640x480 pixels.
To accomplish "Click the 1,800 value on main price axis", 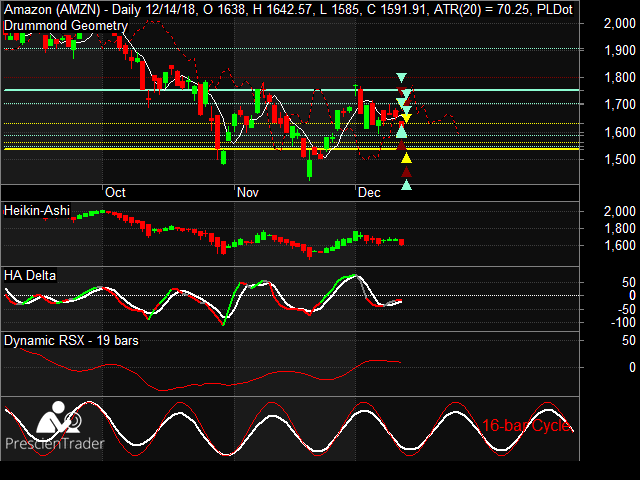I will [x=620, y=78].
